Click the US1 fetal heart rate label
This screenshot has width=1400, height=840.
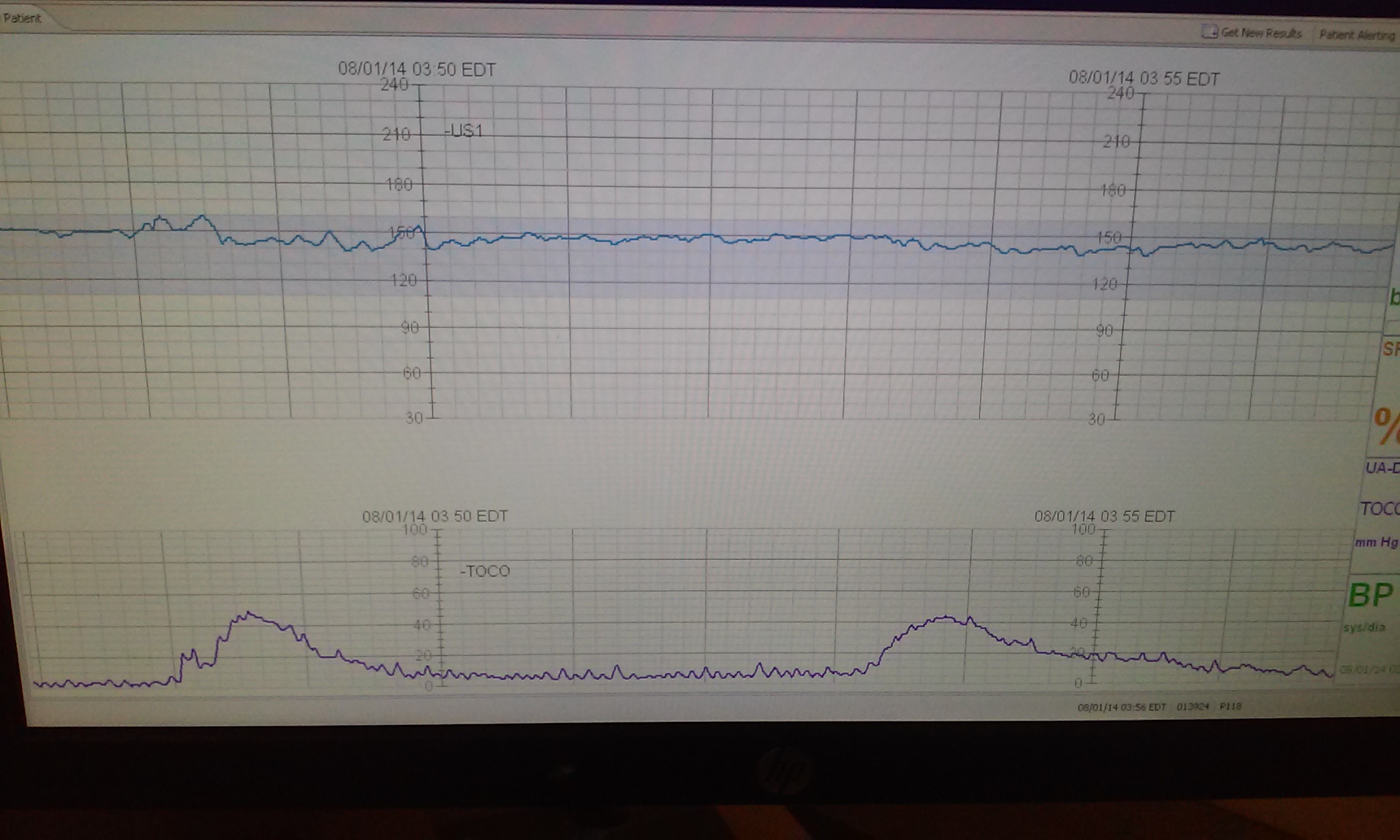[x=464, y=131]
